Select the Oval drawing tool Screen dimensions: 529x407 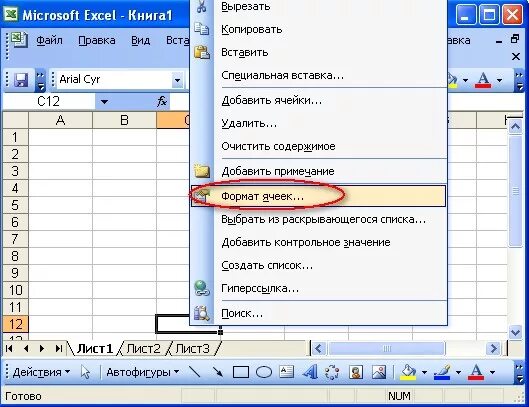[264, 372]
